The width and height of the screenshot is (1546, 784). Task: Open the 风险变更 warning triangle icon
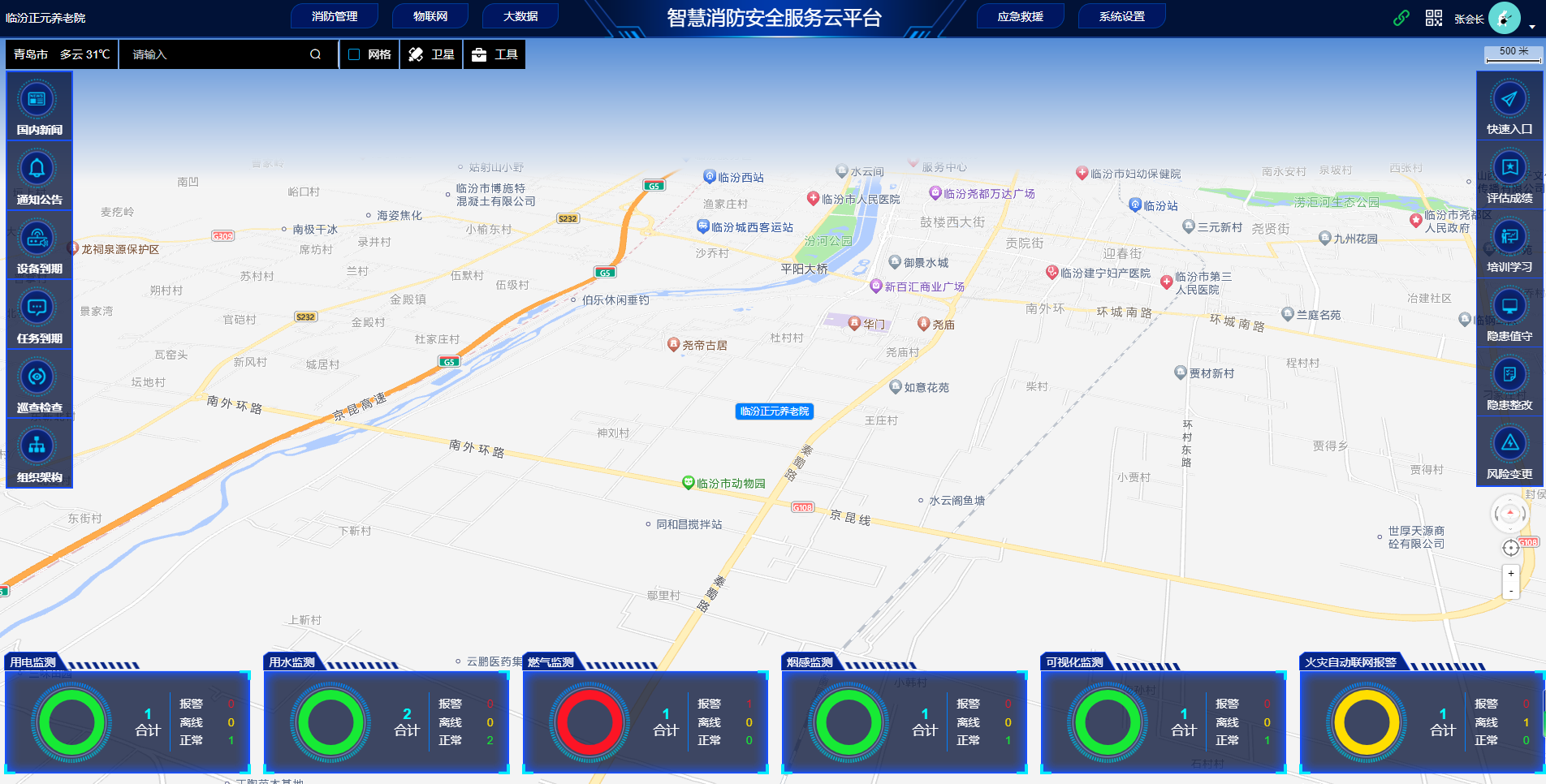point(1509,443)
